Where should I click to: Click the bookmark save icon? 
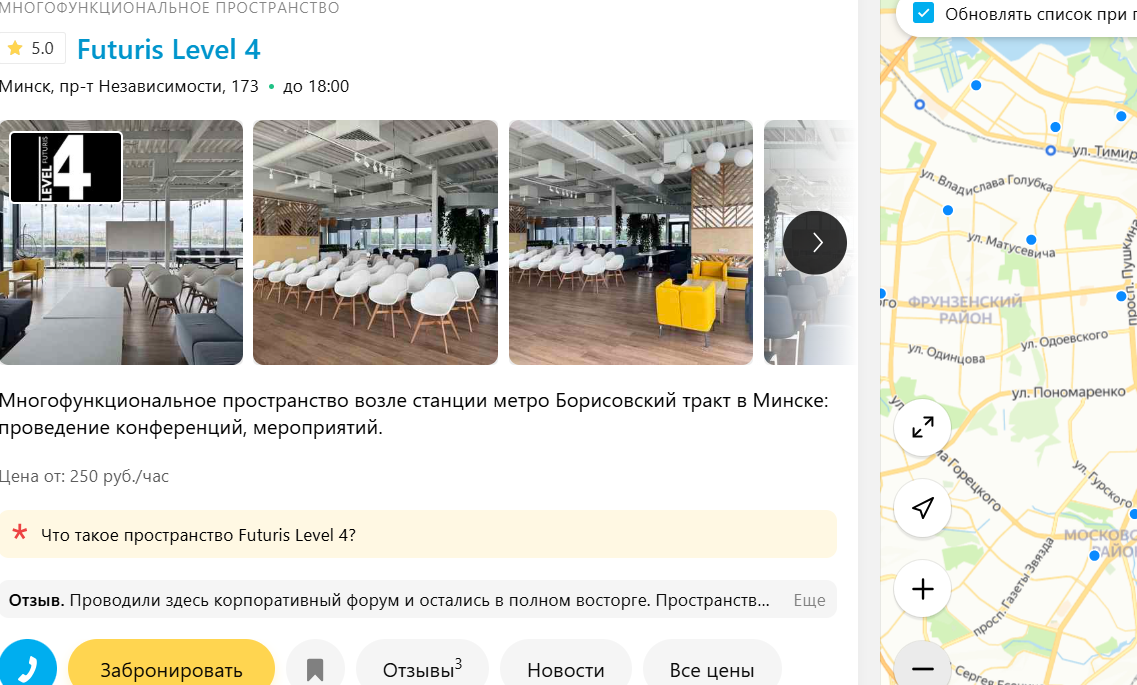tap(315, 668)
